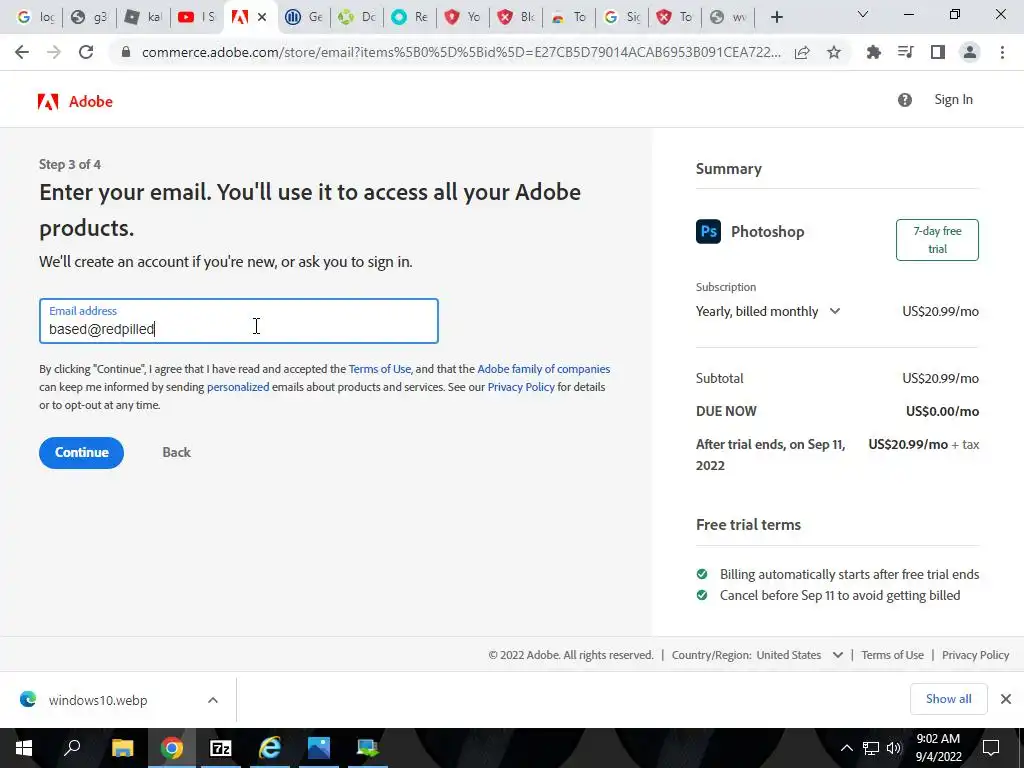This screenshot has width=1024, height=768.
Task: Click the browser forward arrow
Action: pyautogui.click(x=54, y=52)
